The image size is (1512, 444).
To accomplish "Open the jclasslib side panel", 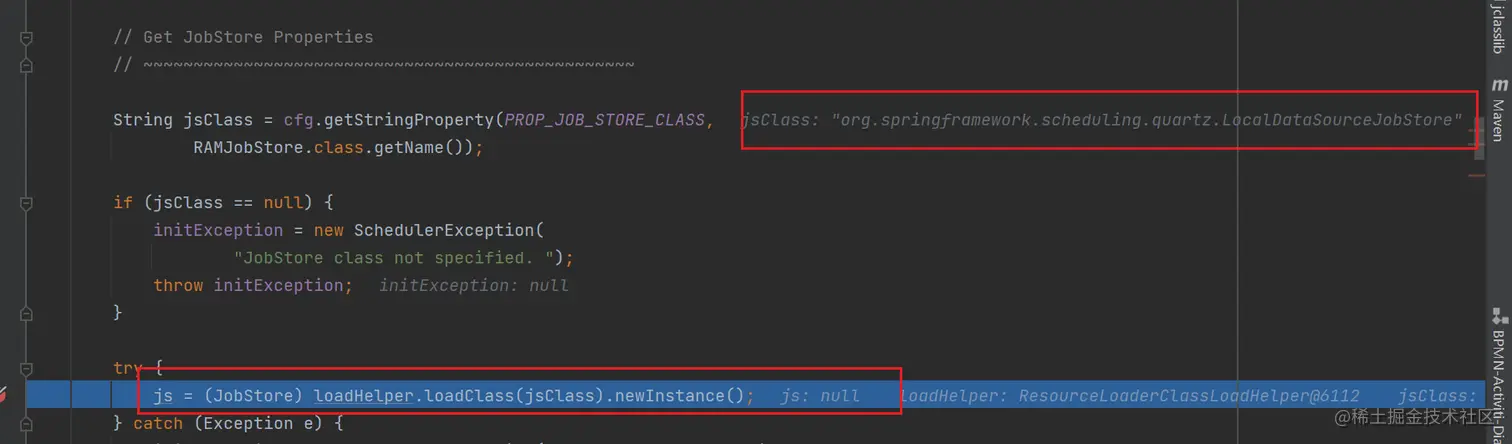I will coord(1498,28).
